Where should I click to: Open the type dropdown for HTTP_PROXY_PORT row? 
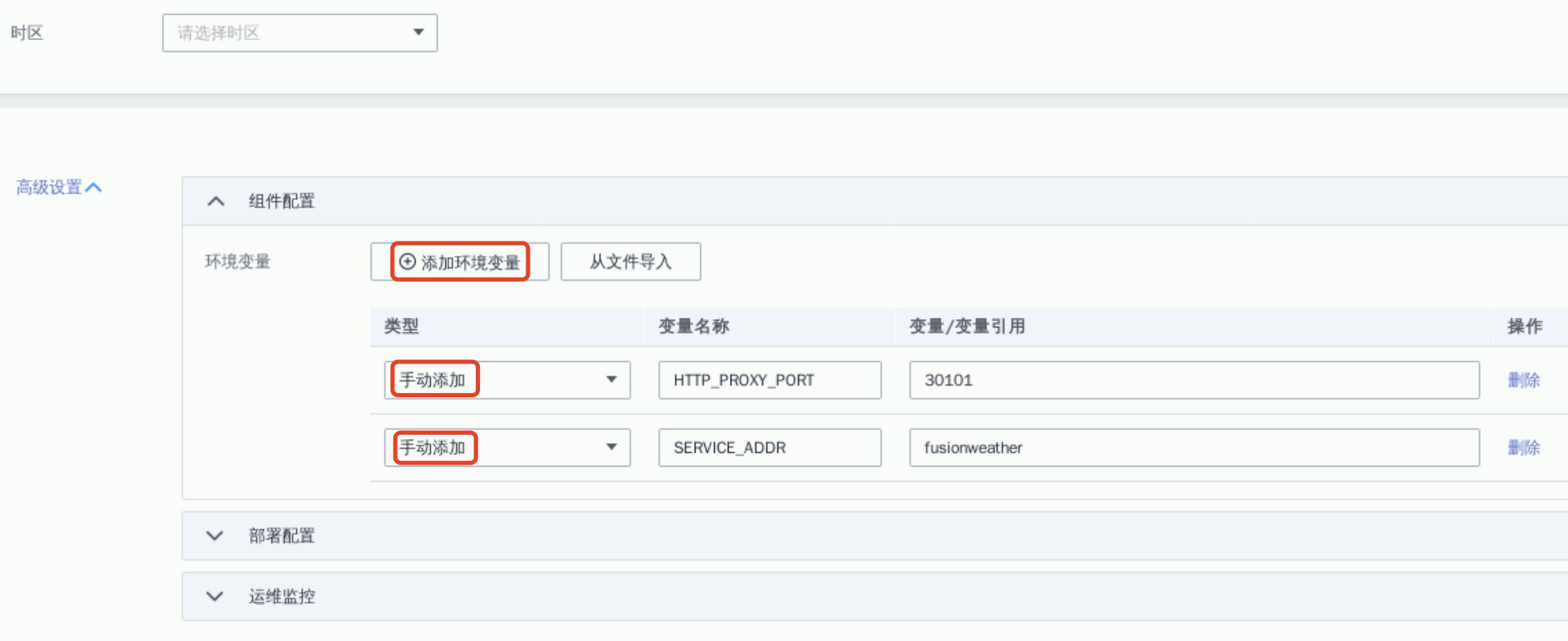(x=507, y=379)
